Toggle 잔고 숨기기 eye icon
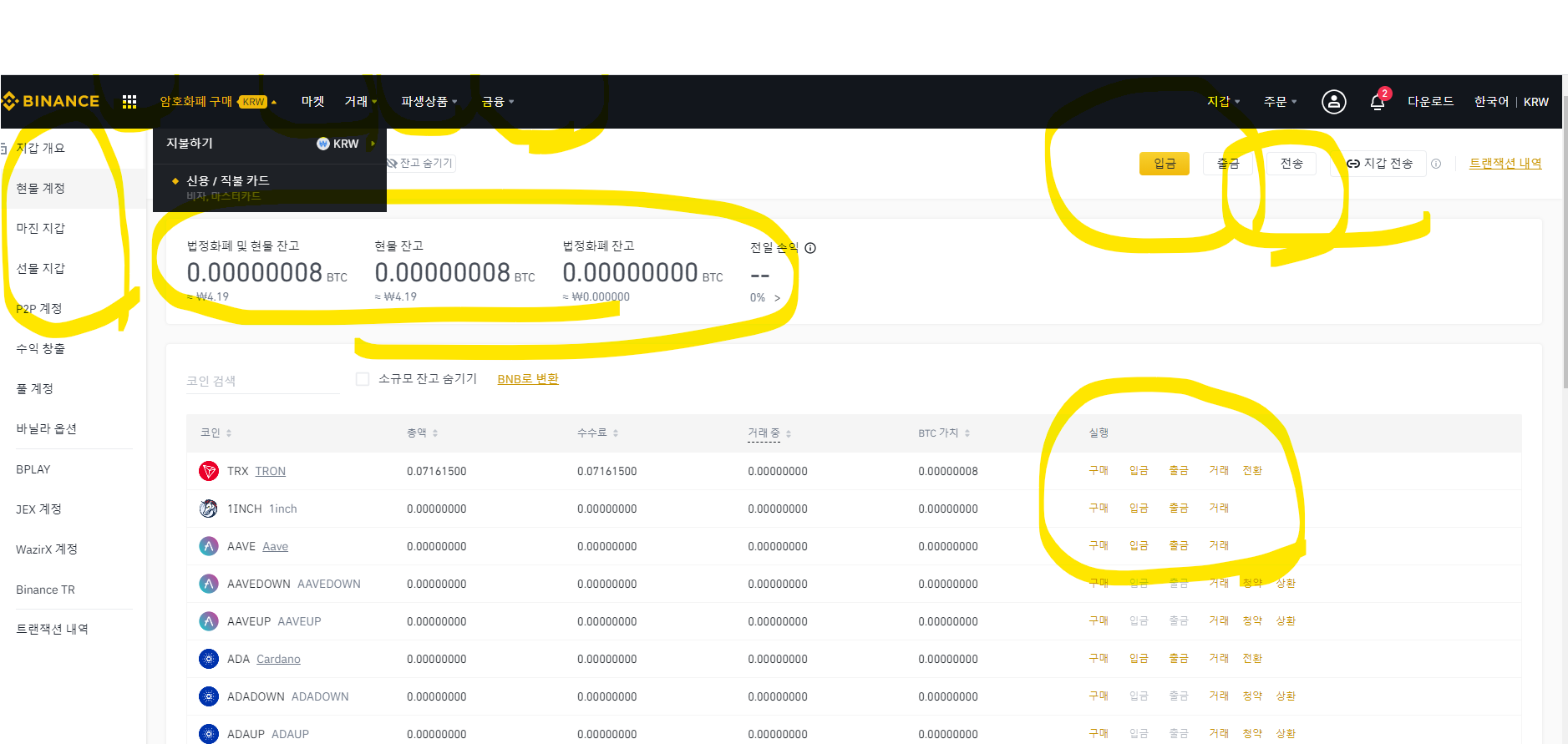The image size is (1568, 744). pyautogui.click(x=392, y=163)
